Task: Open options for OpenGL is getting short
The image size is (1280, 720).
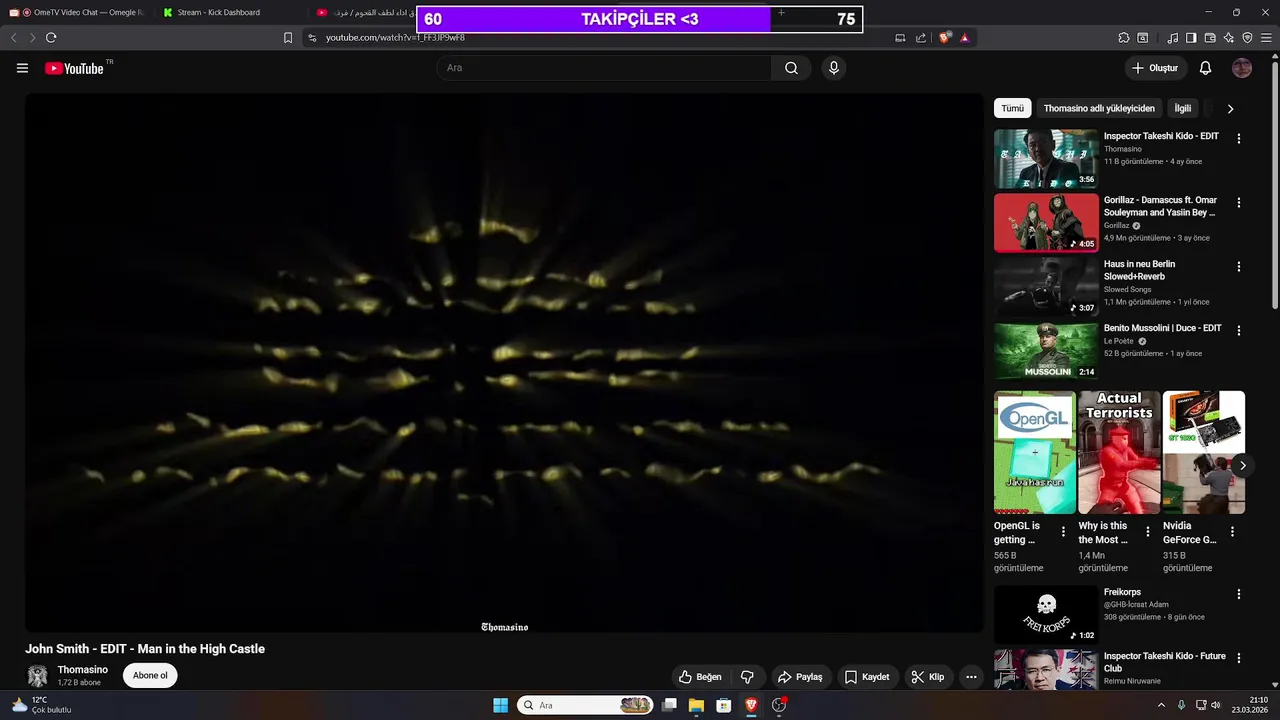Action: tap(1063, 531)
